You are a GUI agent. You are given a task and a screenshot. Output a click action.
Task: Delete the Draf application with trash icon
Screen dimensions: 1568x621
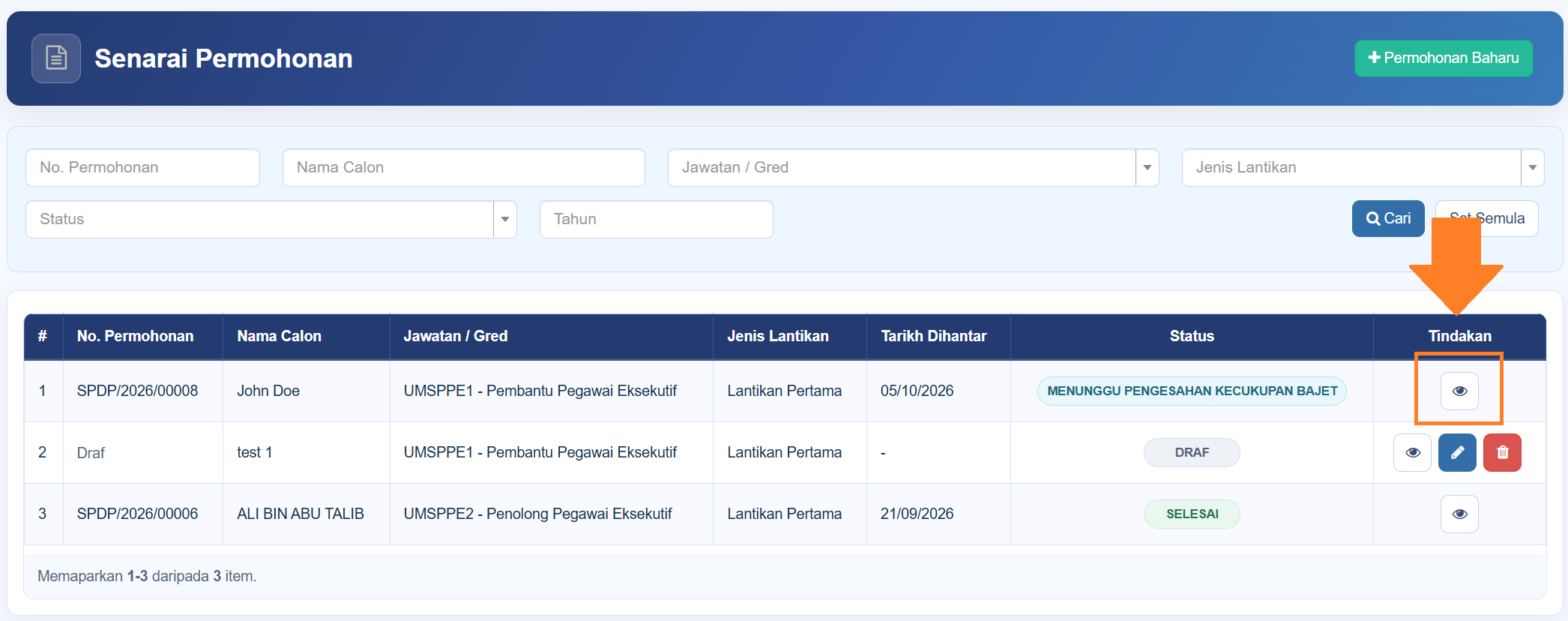(1502, 452)
